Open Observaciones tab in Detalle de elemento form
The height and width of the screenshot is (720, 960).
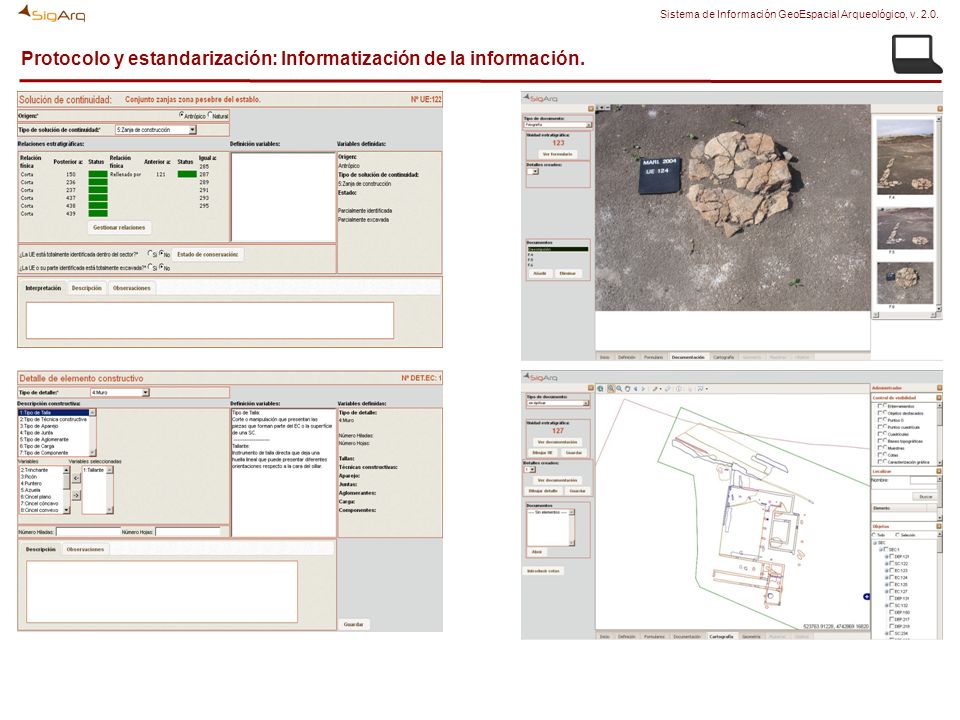[85, 549]
